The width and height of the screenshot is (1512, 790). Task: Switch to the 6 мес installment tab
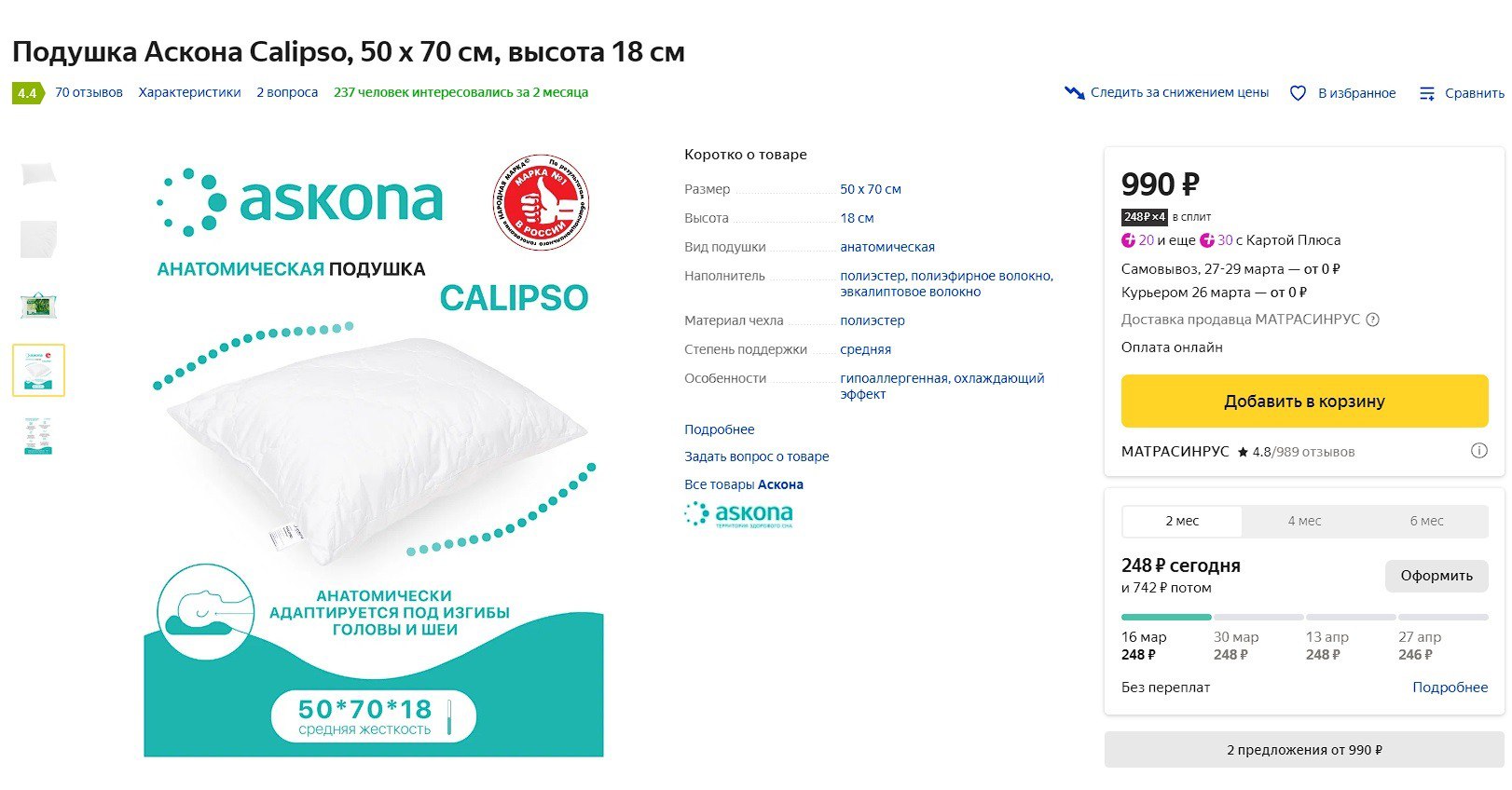click(x=1426, y=521)
